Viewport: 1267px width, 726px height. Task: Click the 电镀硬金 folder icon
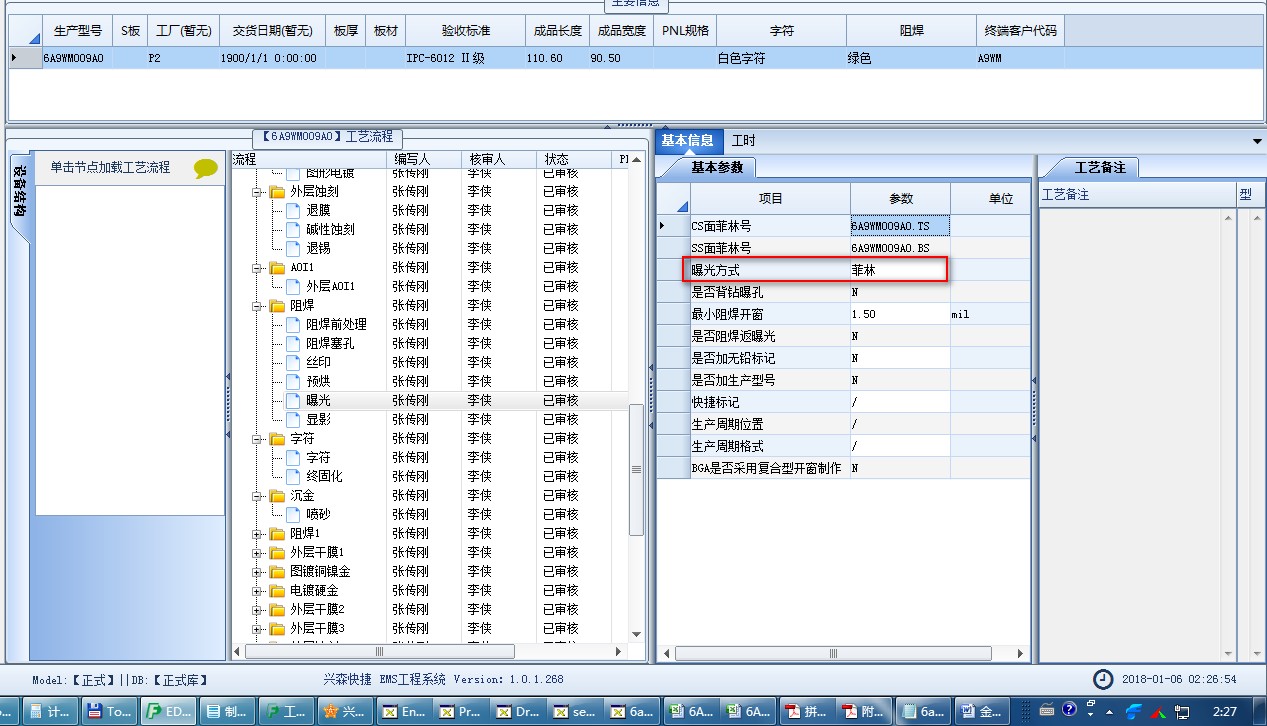(277, 590)
